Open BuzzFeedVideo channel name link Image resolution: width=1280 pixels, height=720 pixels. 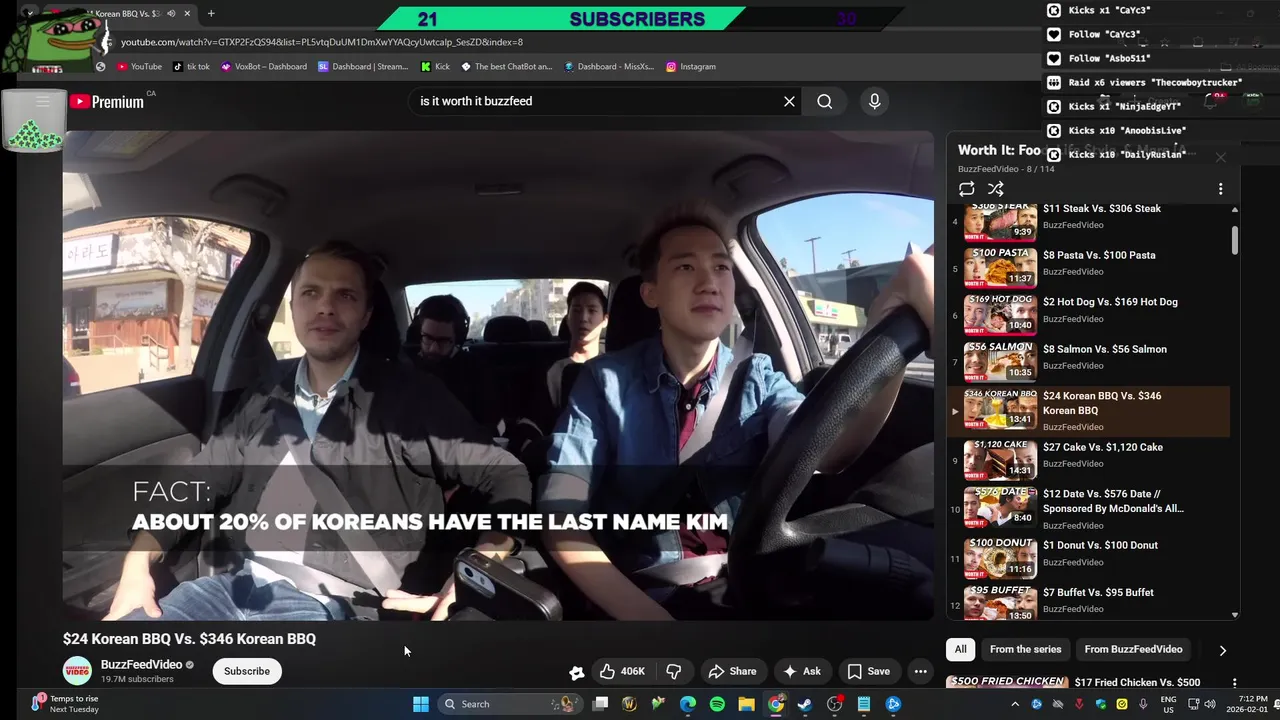pos(141,665)
